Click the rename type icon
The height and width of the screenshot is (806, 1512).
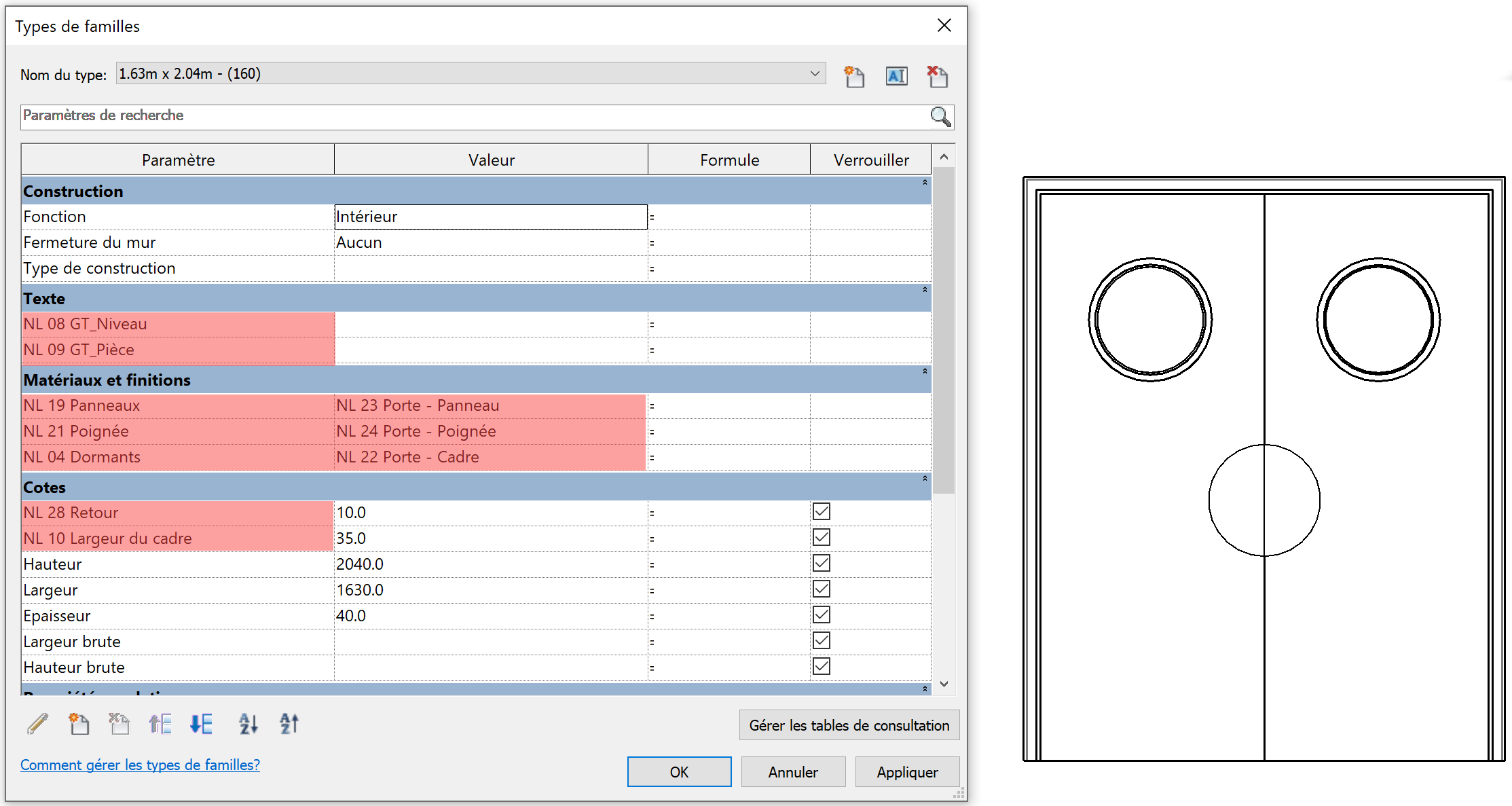(896, 76)
